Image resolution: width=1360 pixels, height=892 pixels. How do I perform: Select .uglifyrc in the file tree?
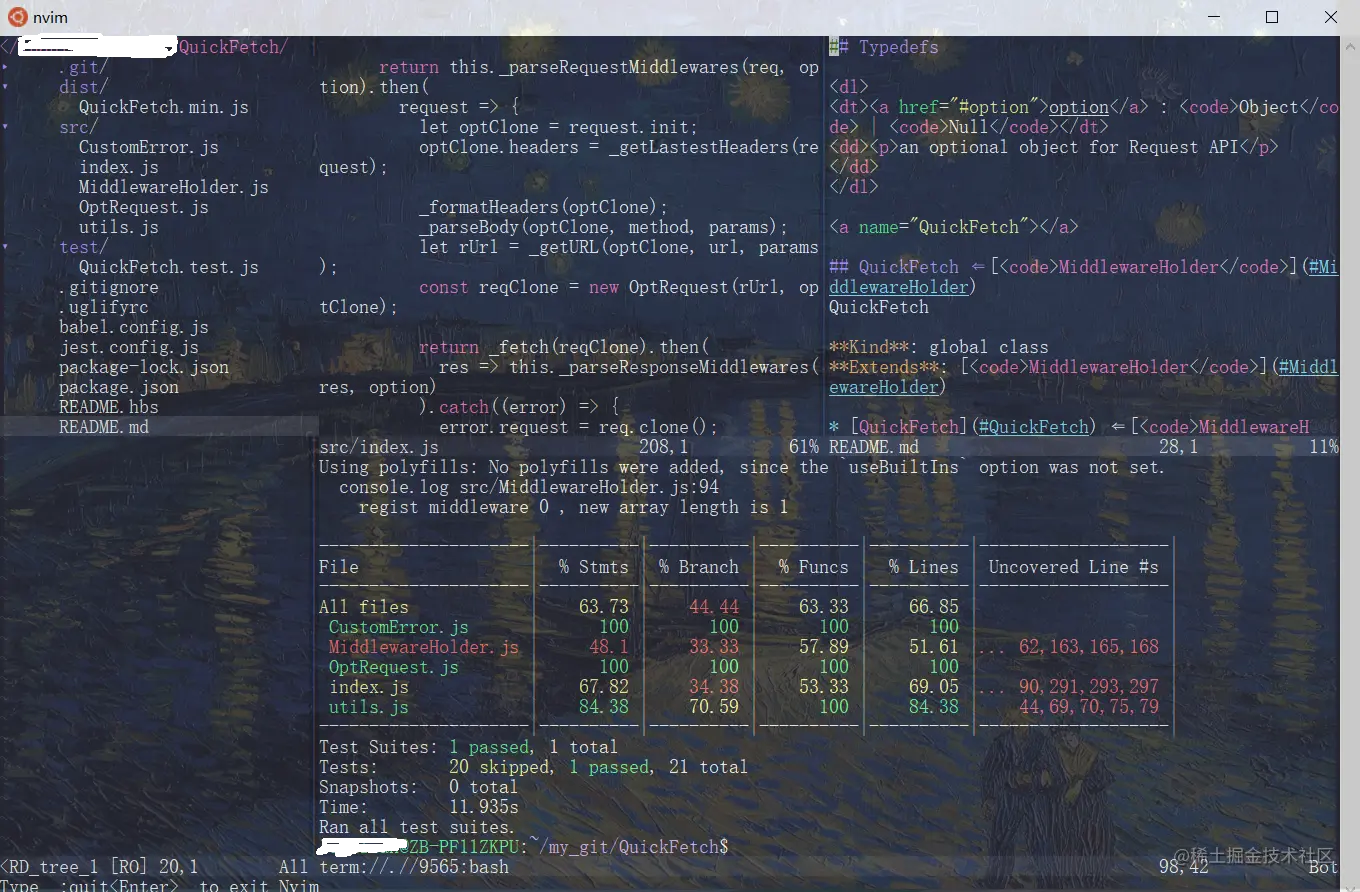click(x=104, y=307)
